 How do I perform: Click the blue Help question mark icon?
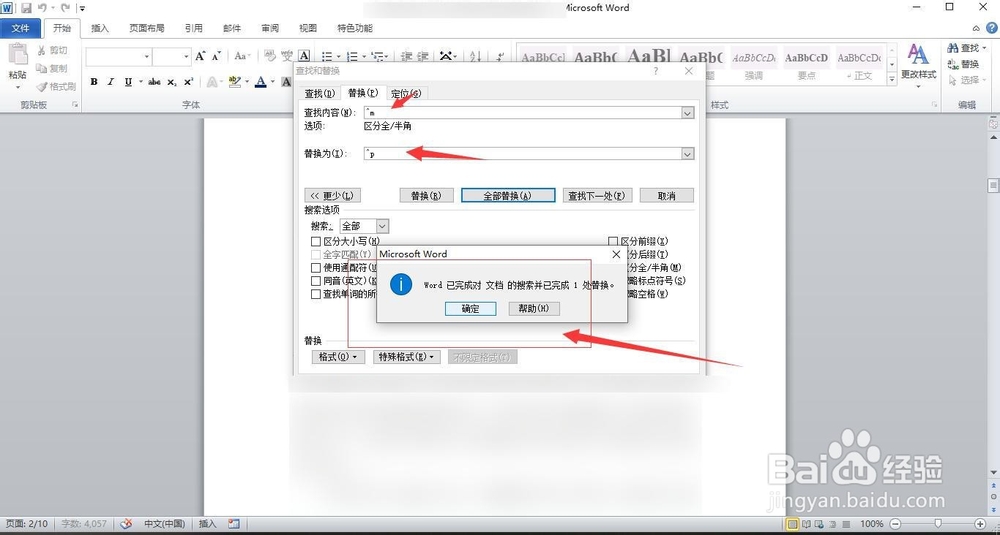click(x=992, y=27)
